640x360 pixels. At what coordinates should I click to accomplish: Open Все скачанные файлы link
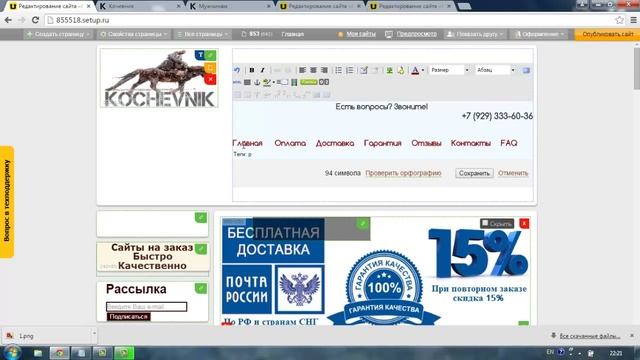coord(589,336)
